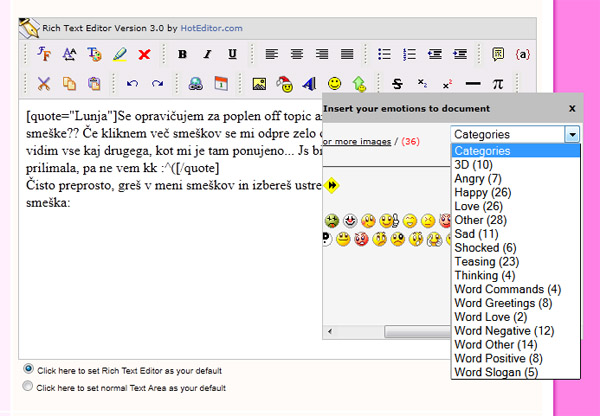This screenshot has height=416, width=600.
Task: Center align the text
Action: (297, 54)
